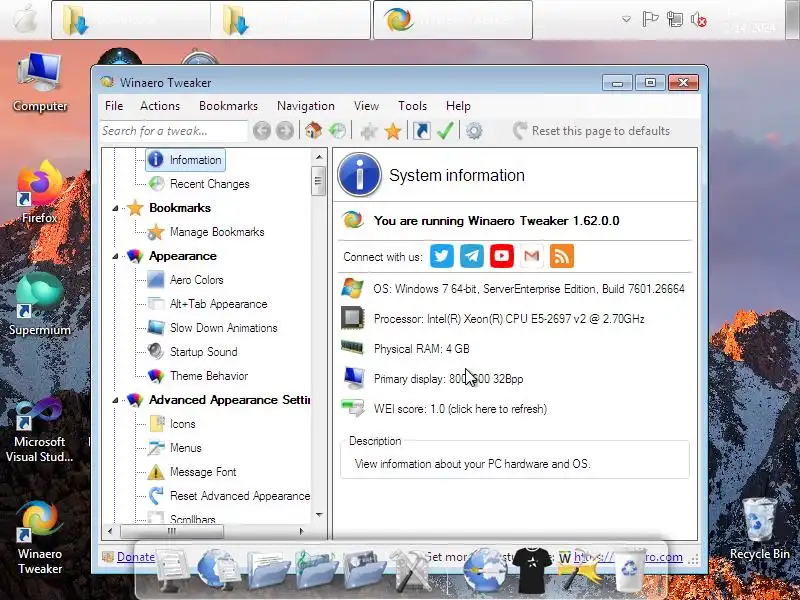
Task: Click the tree's scroll left arrow
Action: point(110,531)
